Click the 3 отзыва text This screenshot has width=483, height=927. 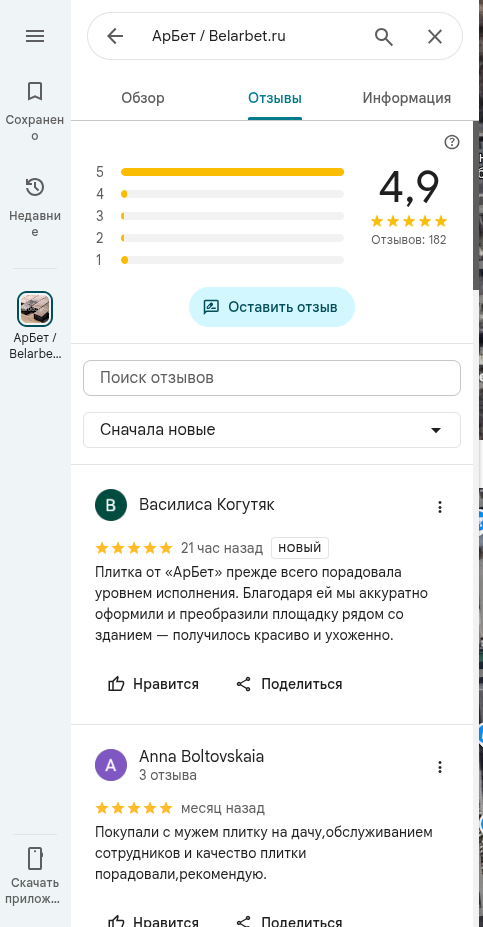click(168, 775)
